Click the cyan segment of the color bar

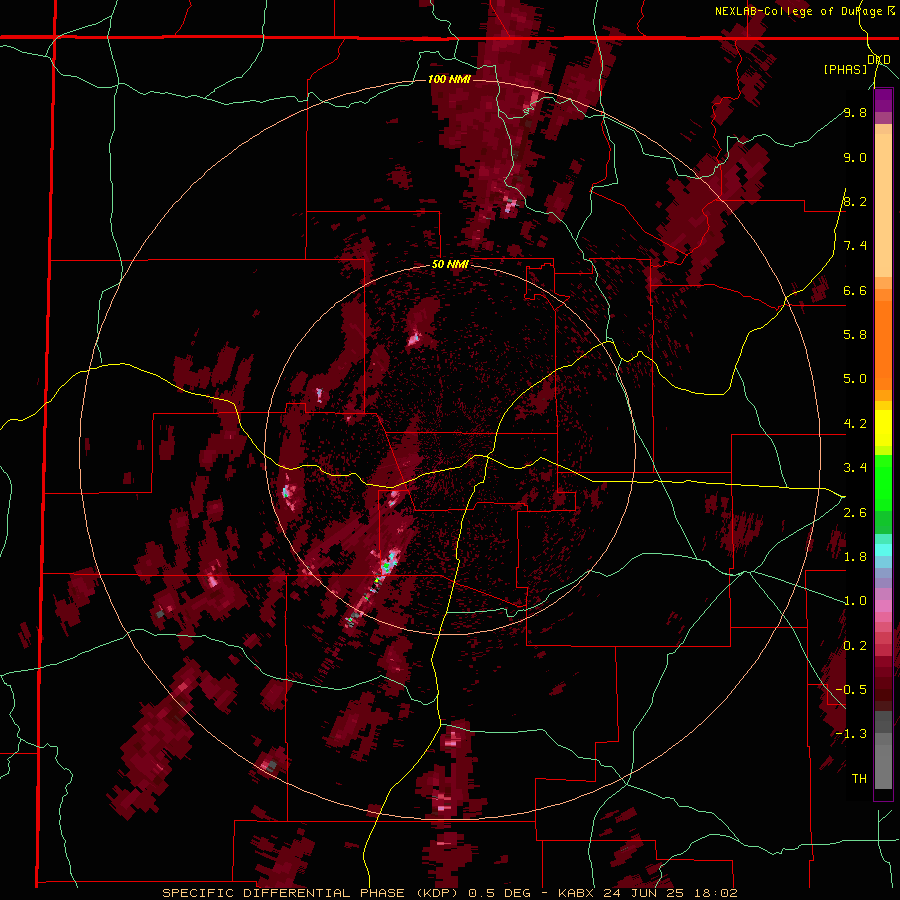pyautogui.click(x=883, y=550)
